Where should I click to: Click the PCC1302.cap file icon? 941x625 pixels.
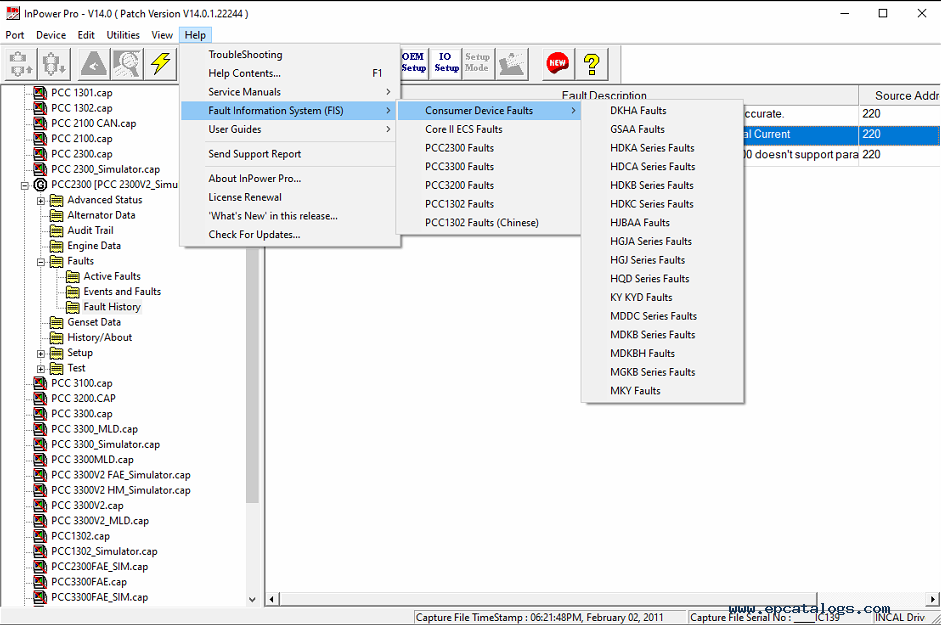coord(40,536)
